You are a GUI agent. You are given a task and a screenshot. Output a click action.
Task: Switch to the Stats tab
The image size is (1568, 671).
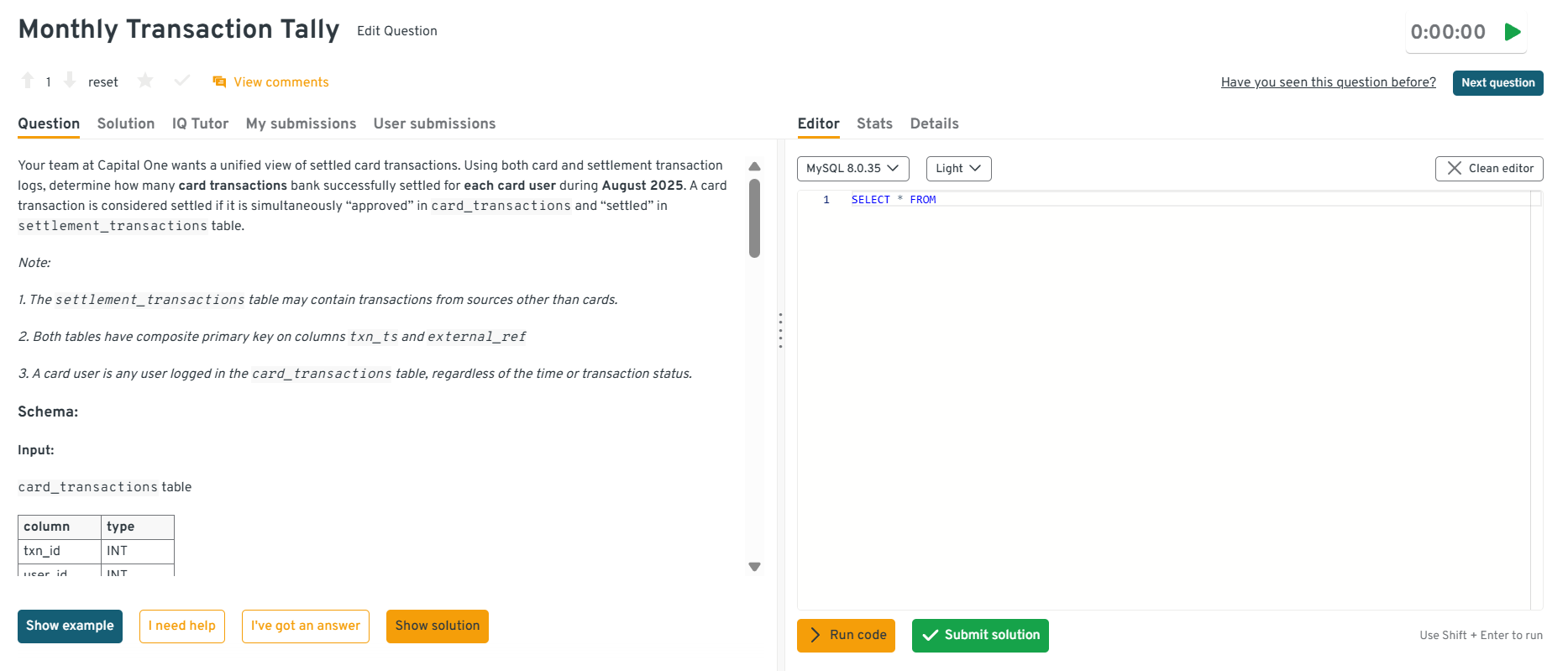[874, 123]
